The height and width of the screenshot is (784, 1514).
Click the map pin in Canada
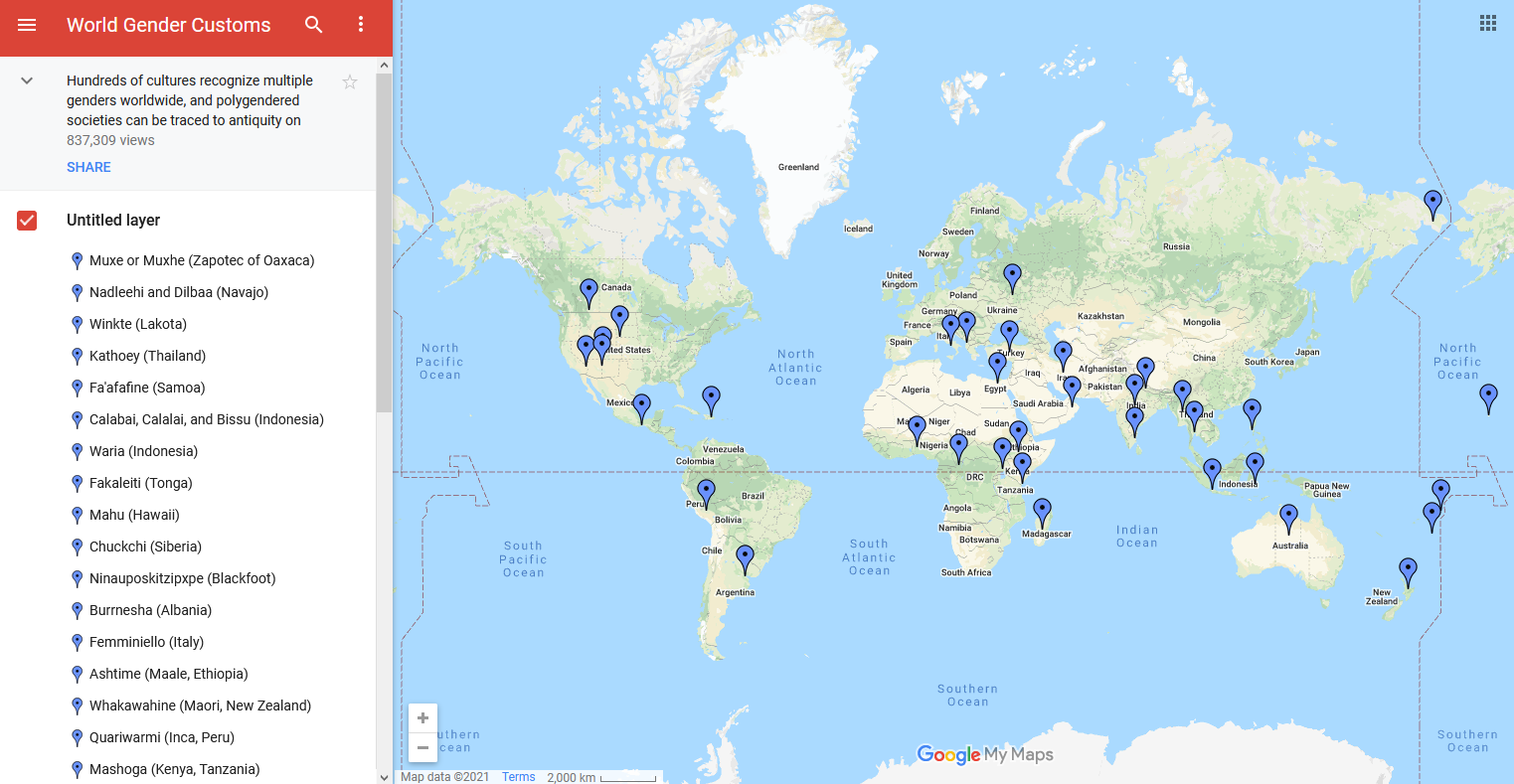589,292
